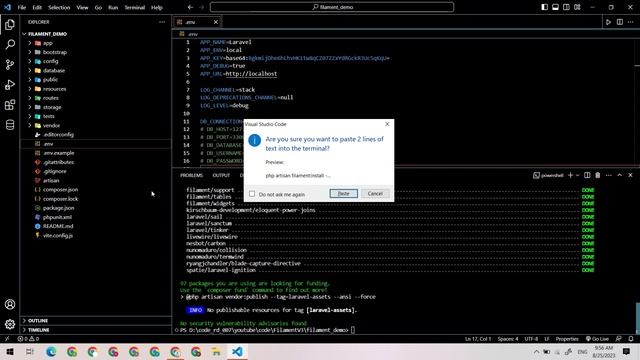The width and height of the screenshot is (640, 360).
Task: Open the Selection menu
Action: [59, 7]
